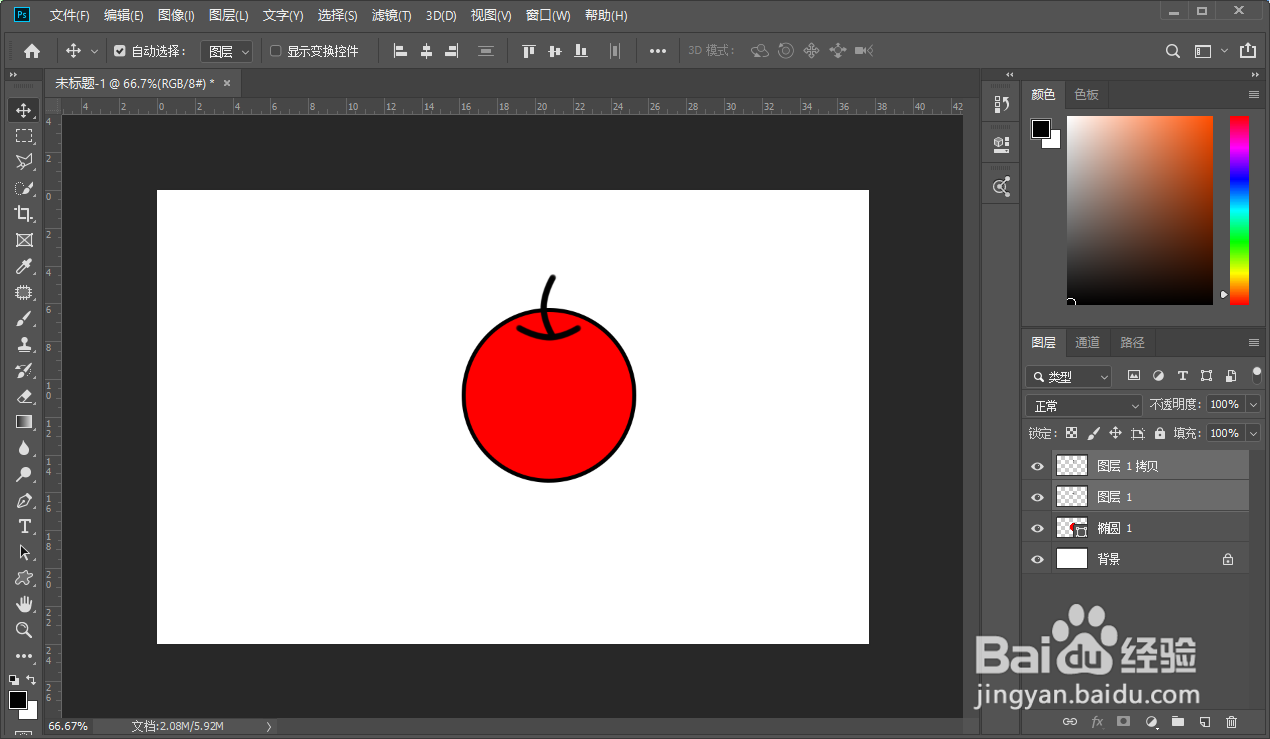Image resolution: width=1270 pixels, height=739 pixels.
Task: Select the Brush tool
Action: pyautogui.click(x=24, y=318)
